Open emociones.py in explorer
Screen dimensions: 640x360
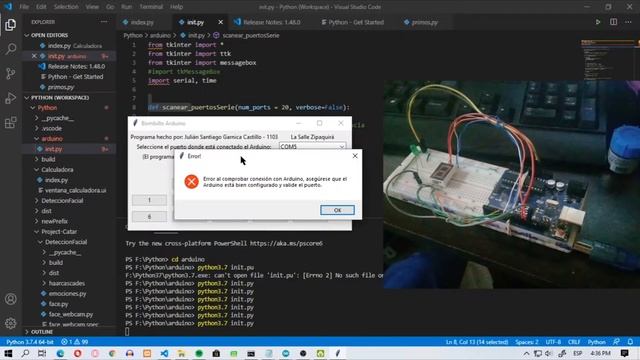pos(67,293)
